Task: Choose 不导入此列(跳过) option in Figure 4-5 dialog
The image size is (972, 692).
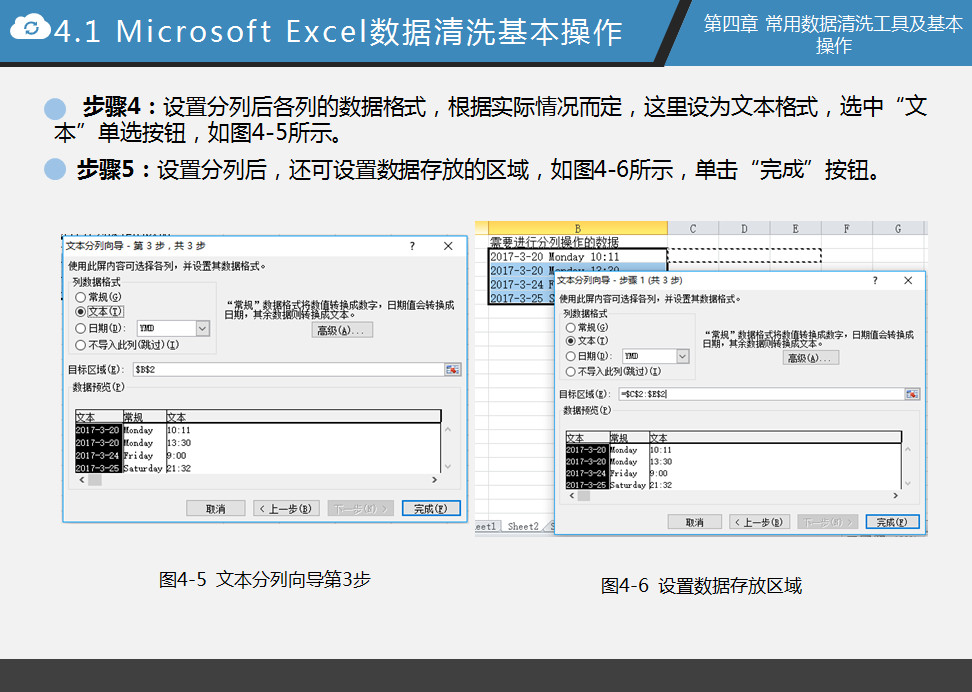Action: tap(81, 345)
